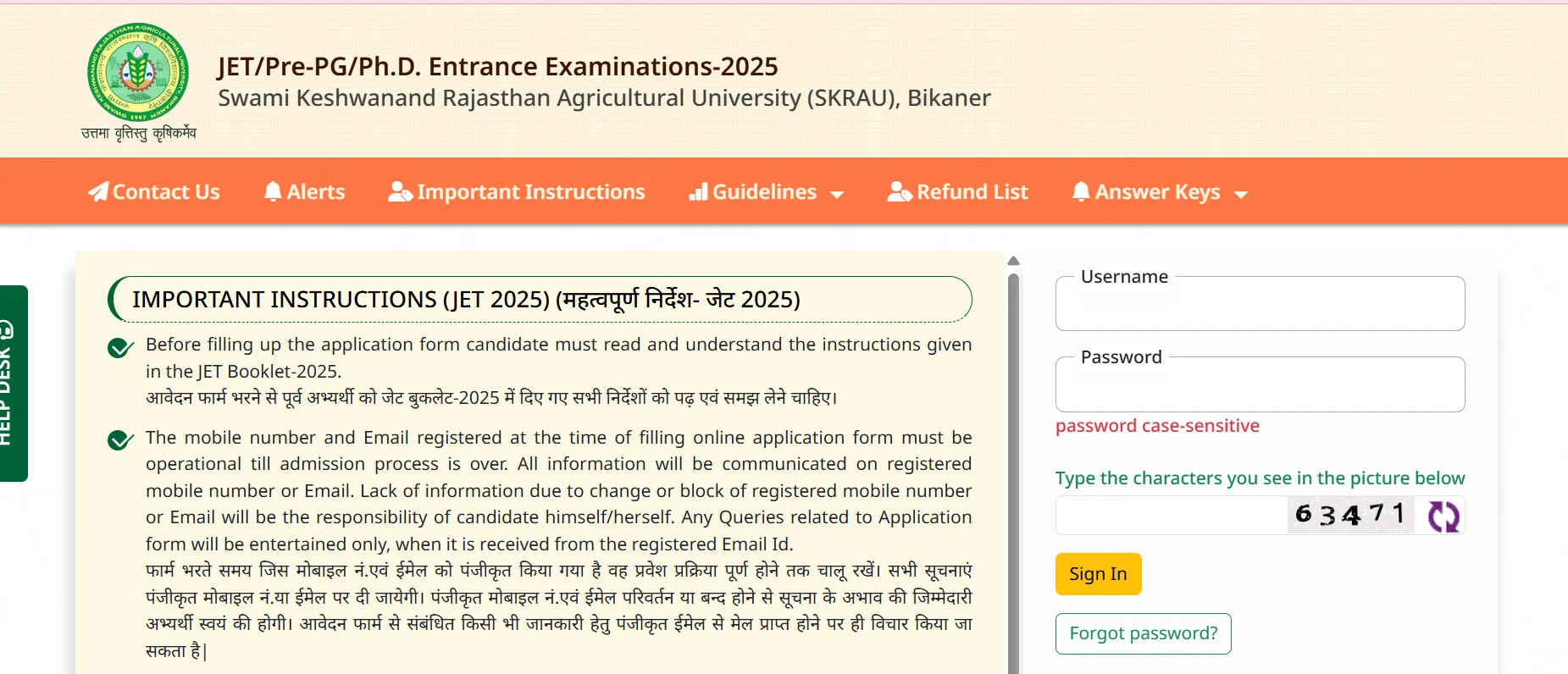The image size is (1568, 674).
Task: Click the instructions panel scrollbar up arrow
Action: [x=1013, y=261]
